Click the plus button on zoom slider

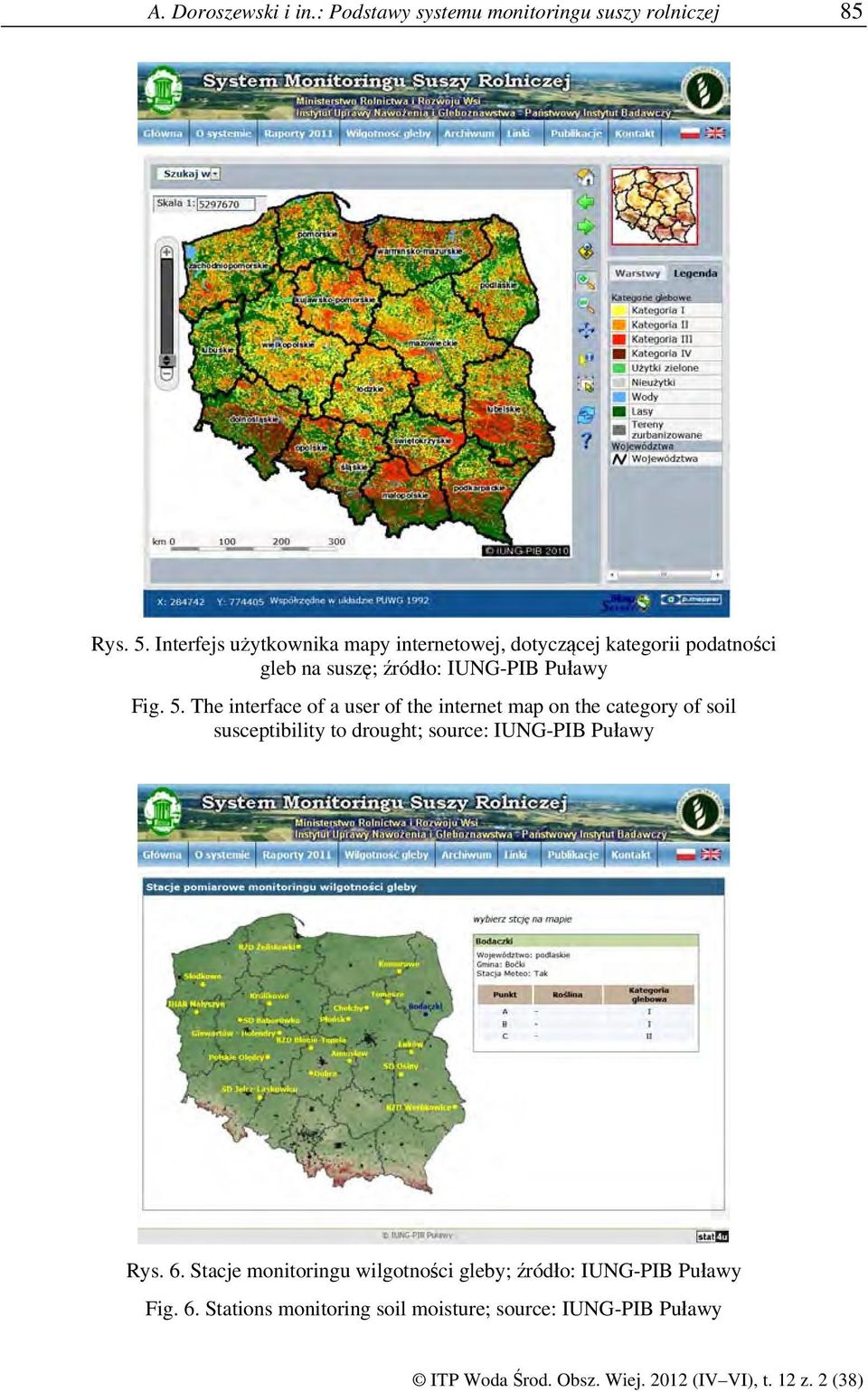166,251
